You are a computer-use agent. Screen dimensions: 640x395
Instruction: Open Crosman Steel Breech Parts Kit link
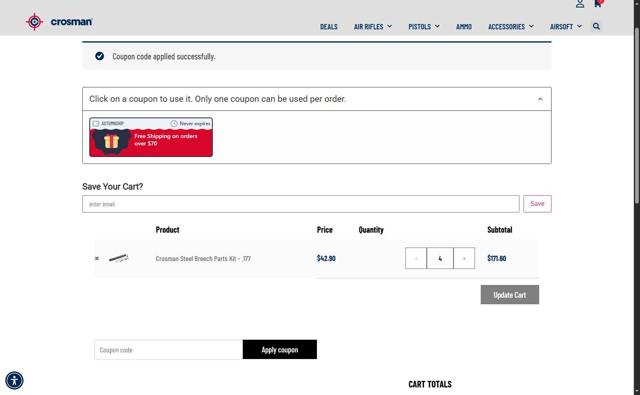coord(203,259)
